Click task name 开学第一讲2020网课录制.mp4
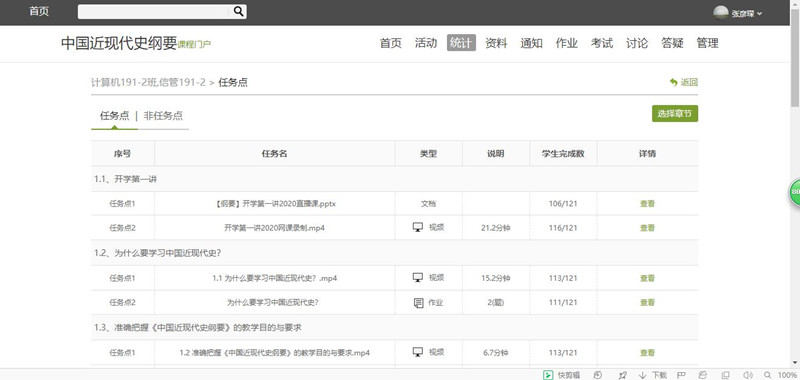Image resolution: width=800 pixels, height=380 pixels. [274, 228]
